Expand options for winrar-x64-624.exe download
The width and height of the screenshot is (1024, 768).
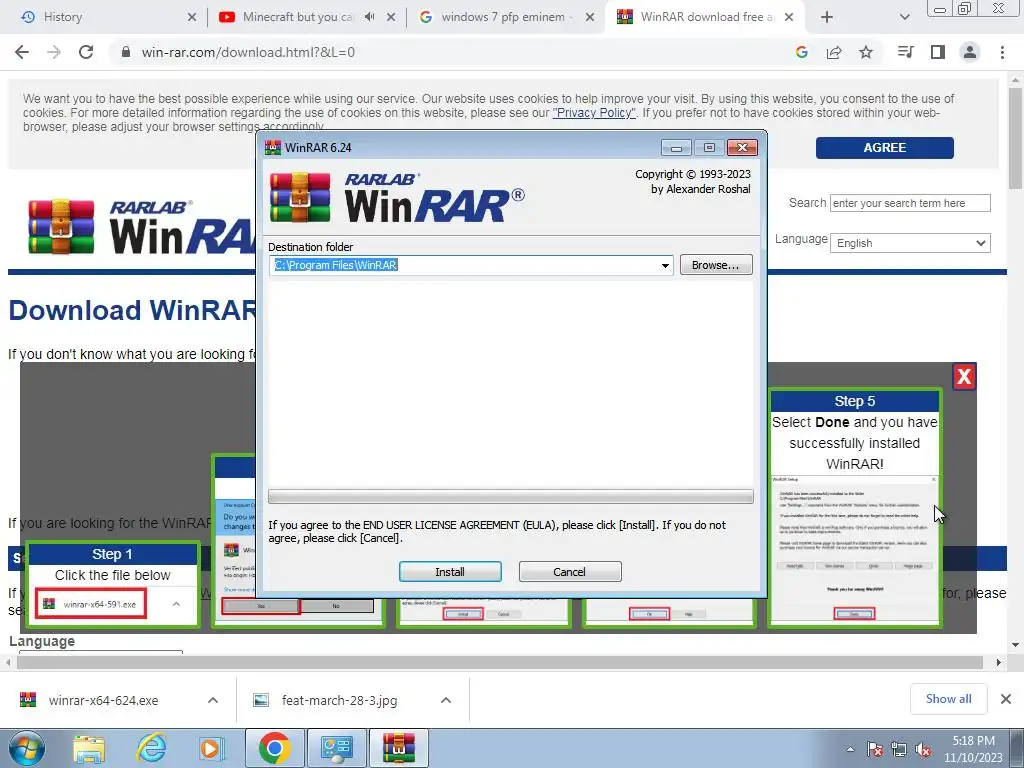213,700
